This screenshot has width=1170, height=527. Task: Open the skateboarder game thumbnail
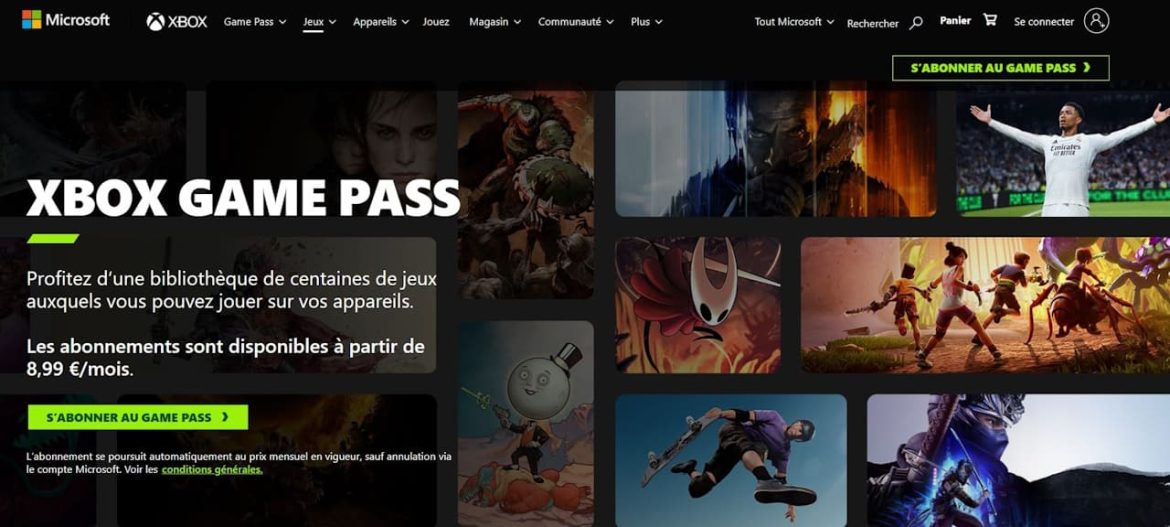point(731,460)
